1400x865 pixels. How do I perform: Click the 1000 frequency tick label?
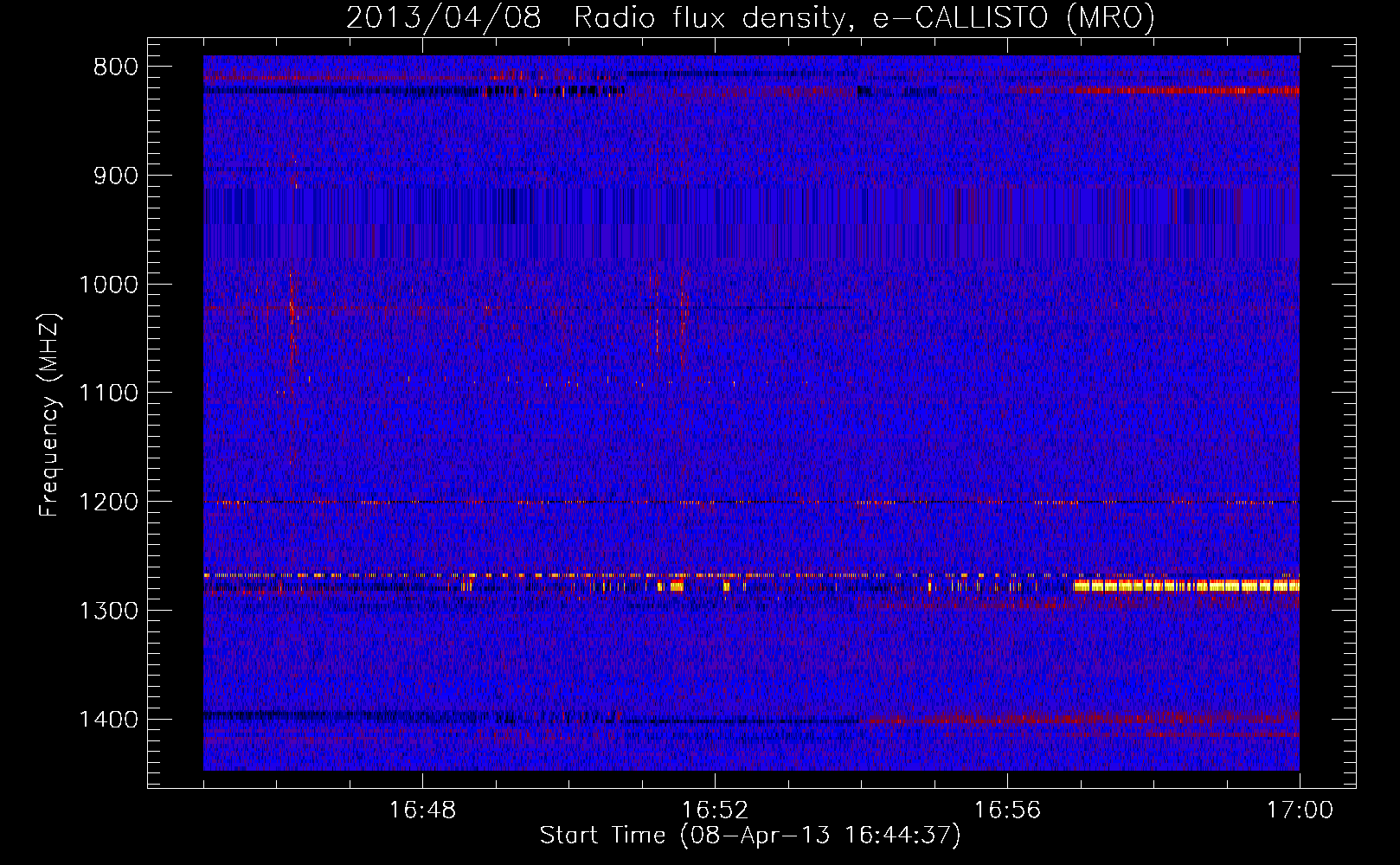tap(108, 285)
